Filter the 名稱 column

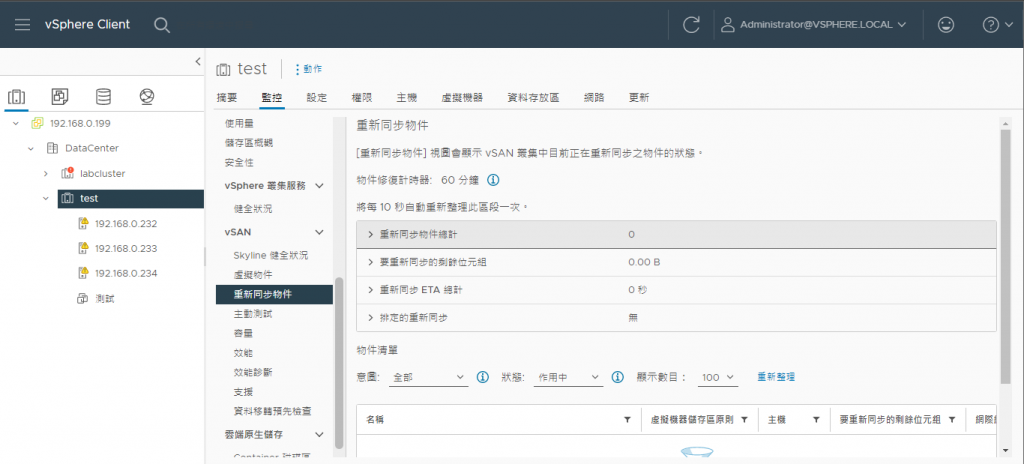[x=628, y=420]
